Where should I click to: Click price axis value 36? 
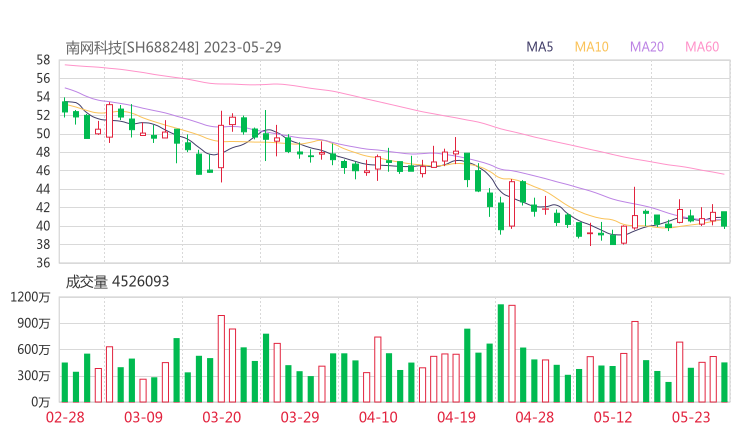tap(43, 263)
